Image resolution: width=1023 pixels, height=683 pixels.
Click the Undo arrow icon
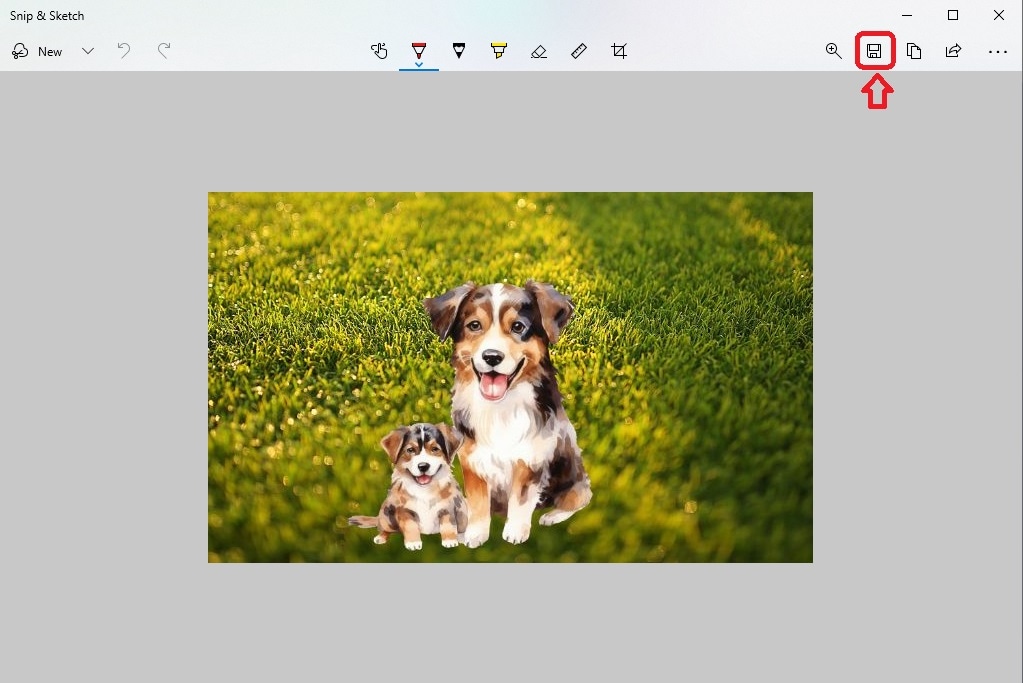(123, 50)
